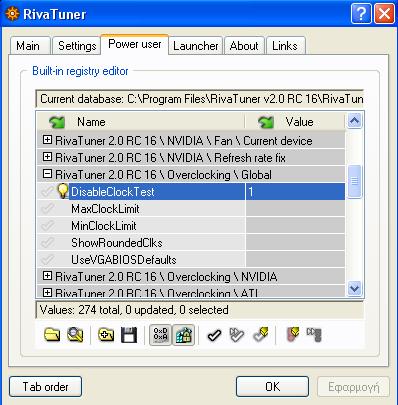Click the Value column header
The width and height of the screenshot is (398, 405).
click(x=295, y=122)
